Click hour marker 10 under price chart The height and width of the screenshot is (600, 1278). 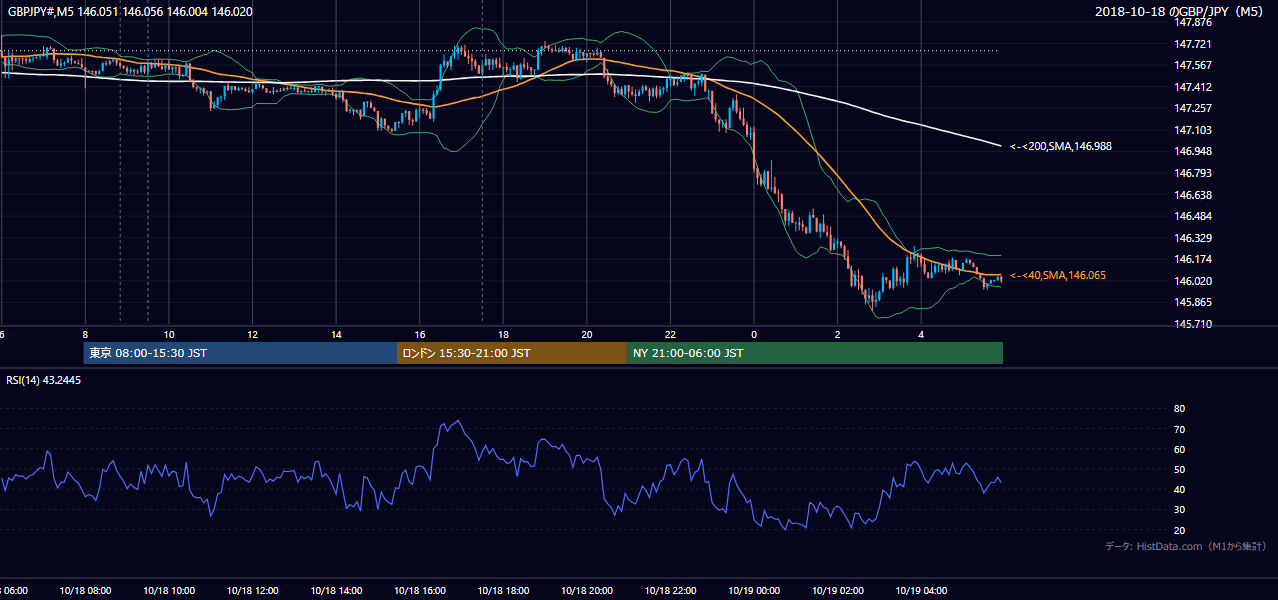pyautogui.click(x=169, y=334)
